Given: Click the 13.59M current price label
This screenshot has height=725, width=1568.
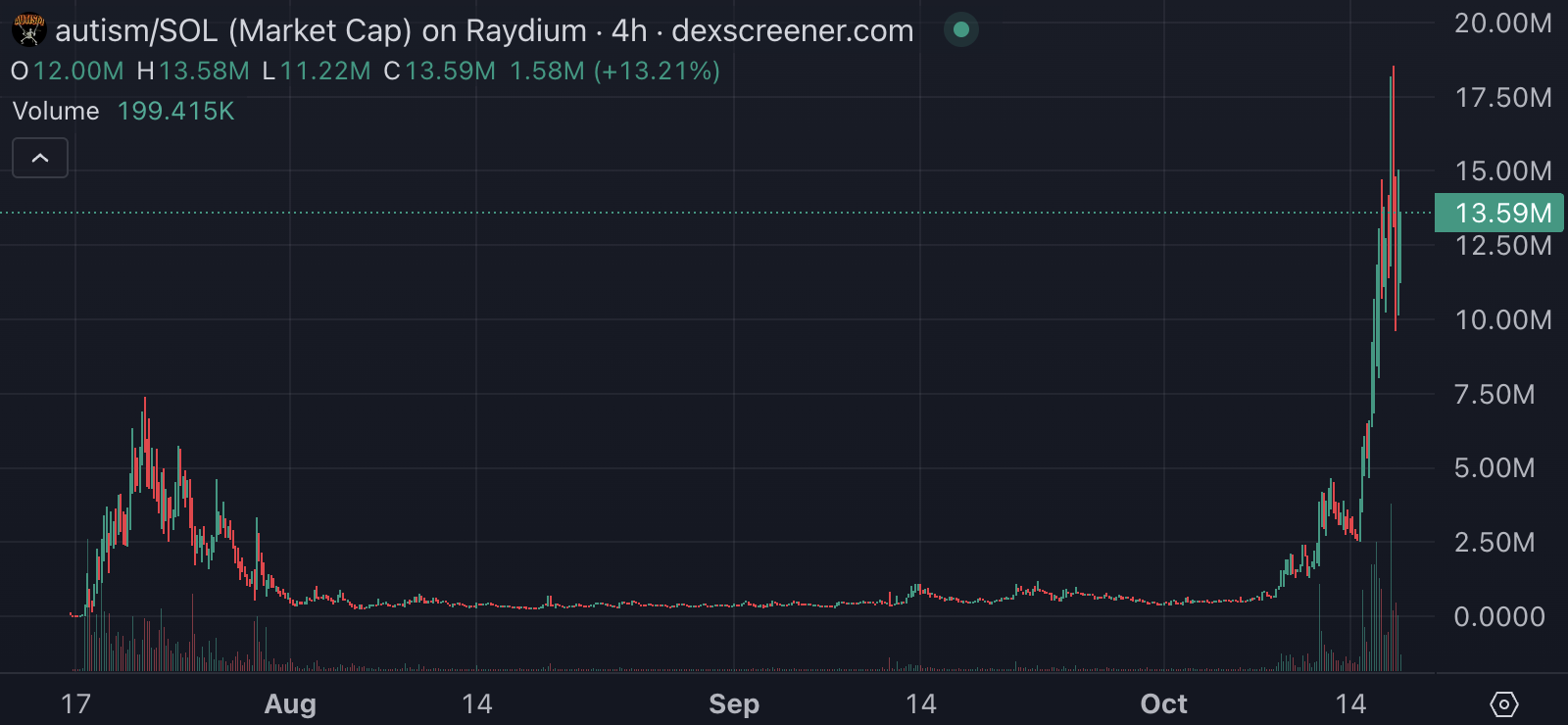Looking at the screenshot, I should [x=1501, y=213].
